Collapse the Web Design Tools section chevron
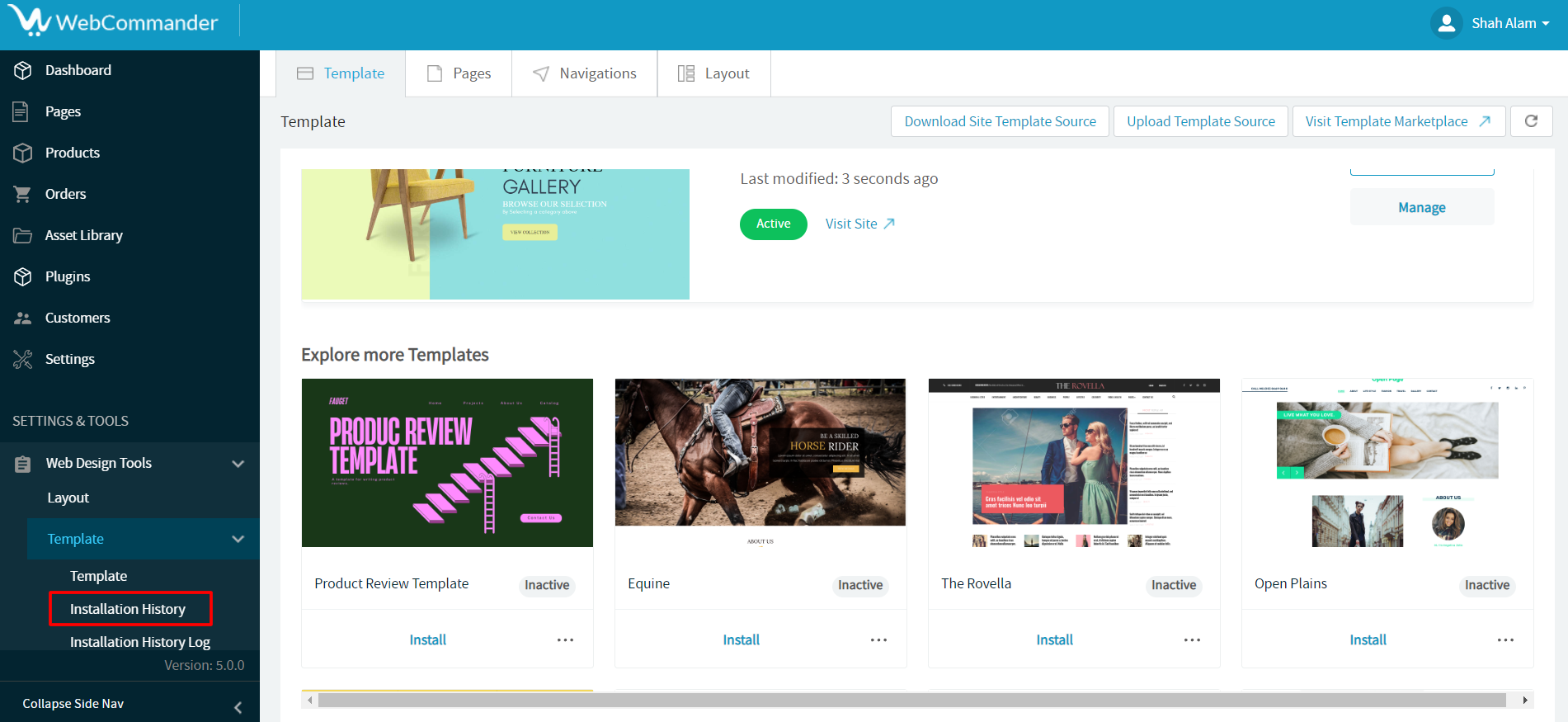Viewport: 1568px width, 722px height. pyautogui.click(x=238, y=464)
